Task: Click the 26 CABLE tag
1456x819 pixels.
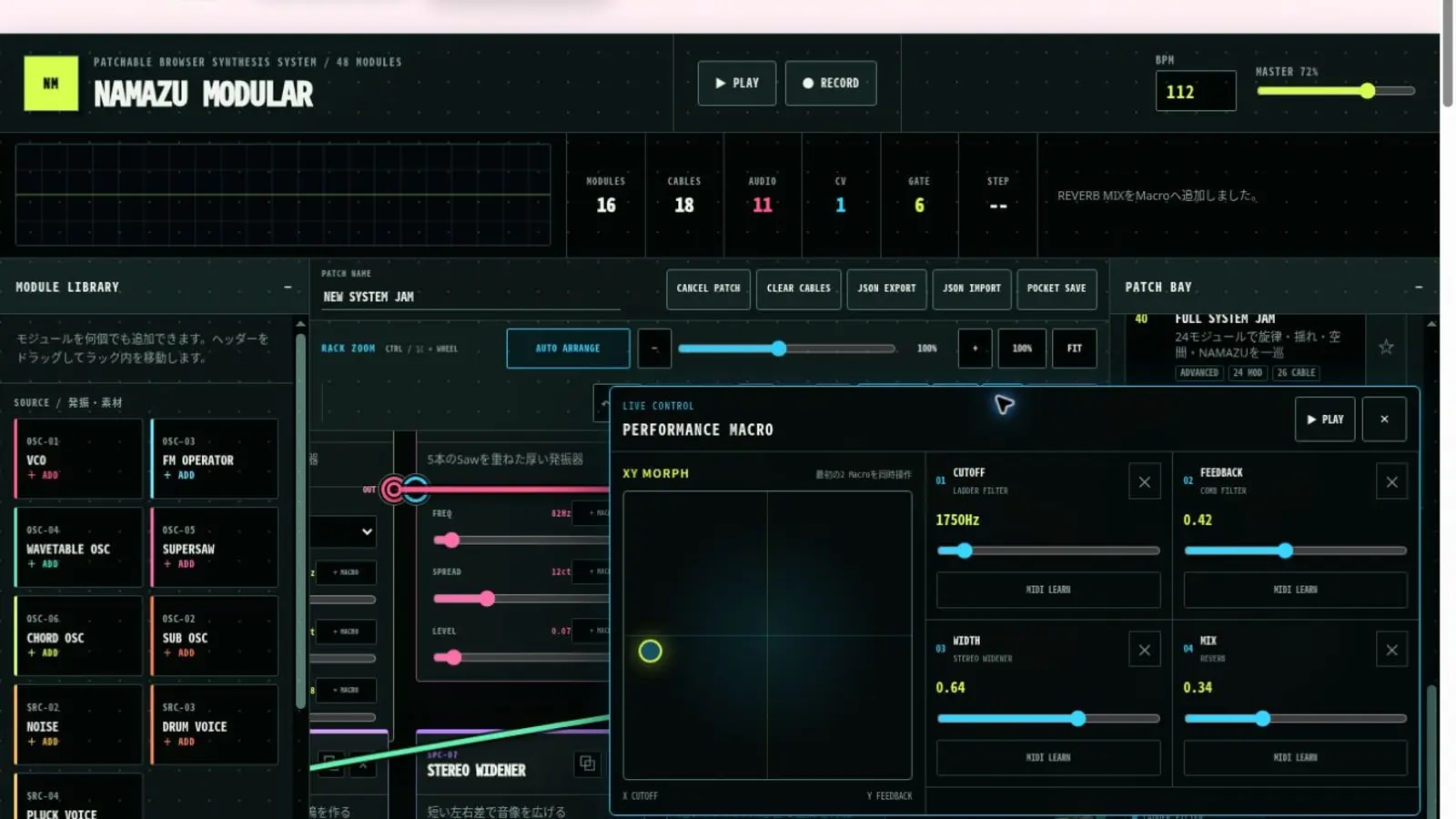Action: [x=1296, y=372]
